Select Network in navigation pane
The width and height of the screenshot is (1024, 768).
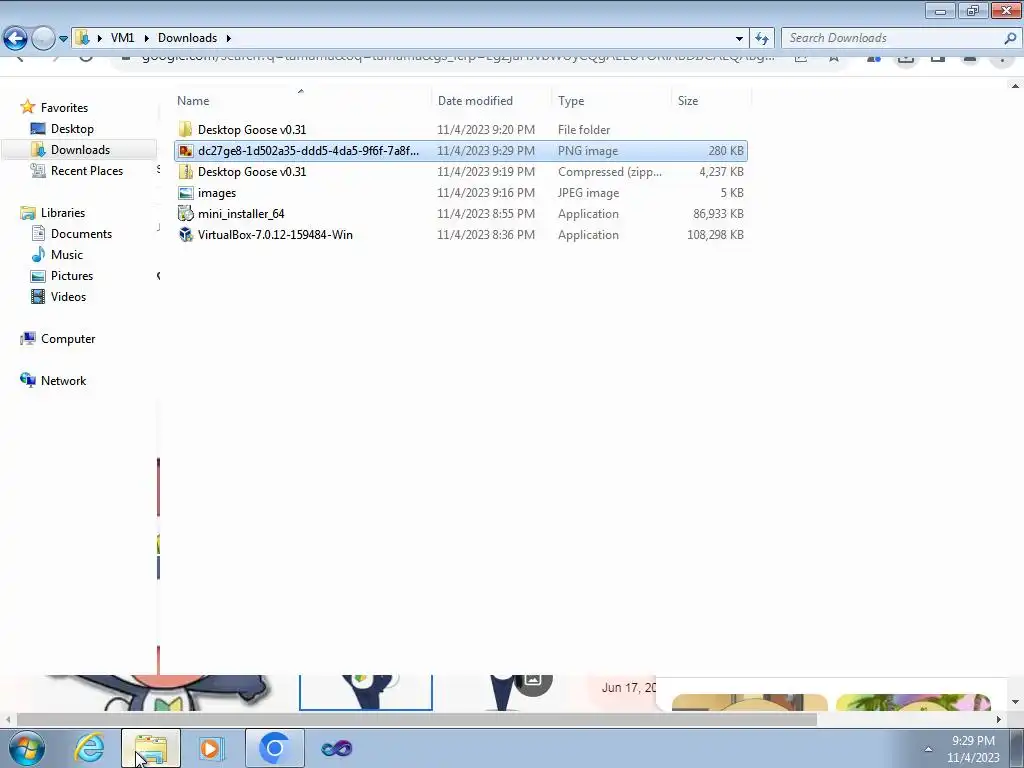[x=63, y=381]
